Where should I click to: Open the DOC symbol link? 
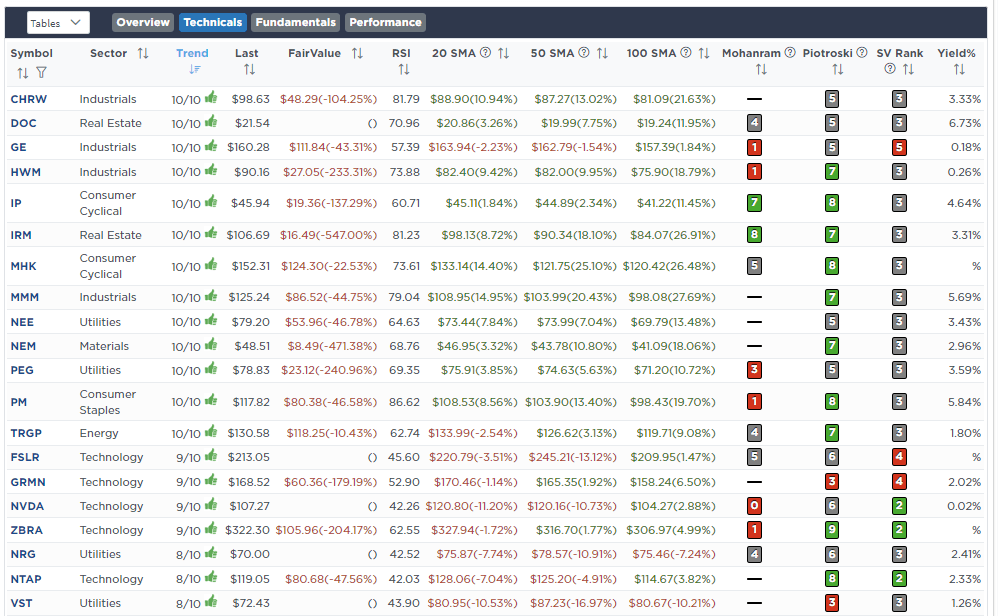click(x=24, y=123)
